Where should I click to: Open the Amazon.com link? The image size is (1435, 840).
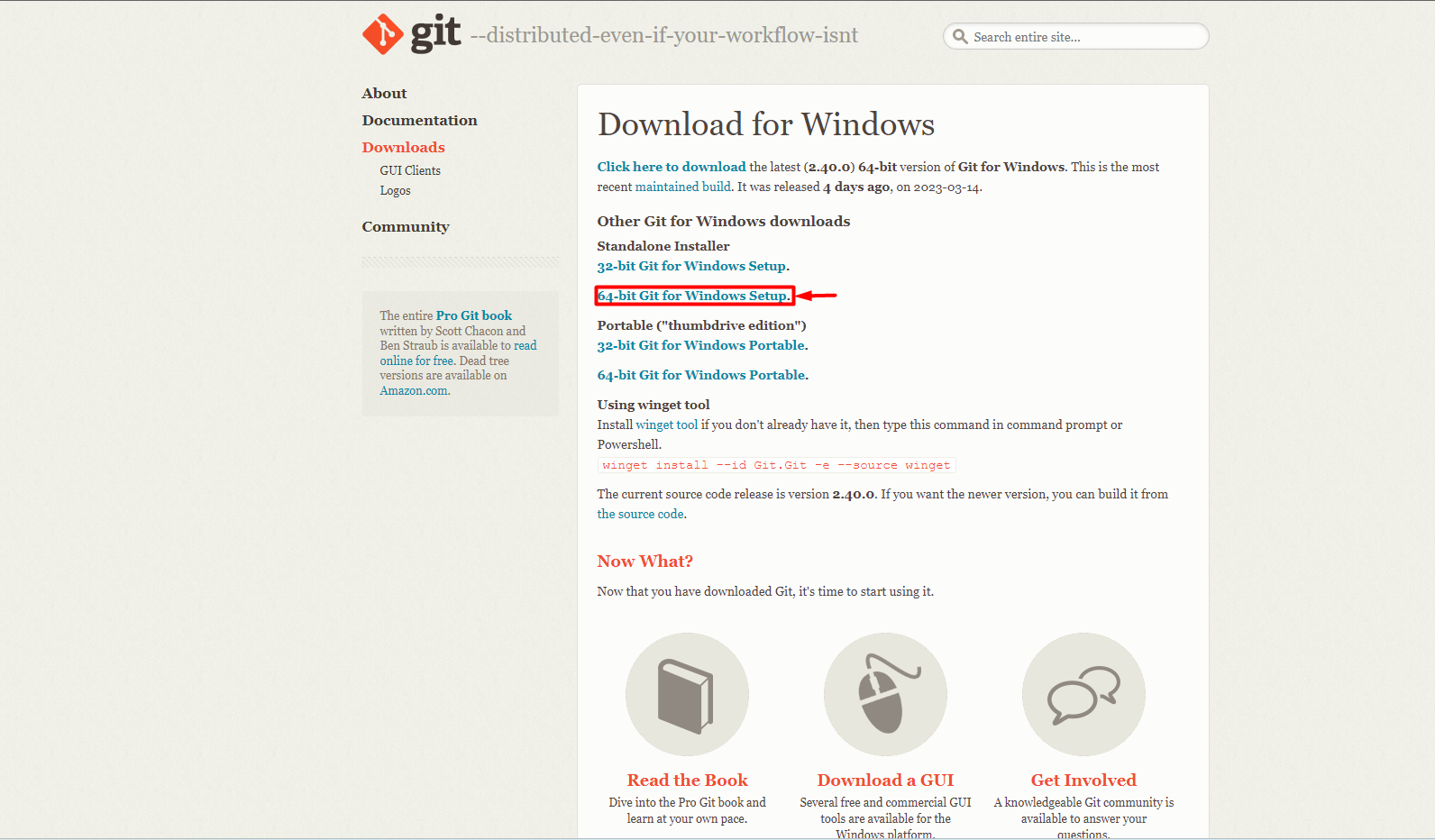point(414,390)
